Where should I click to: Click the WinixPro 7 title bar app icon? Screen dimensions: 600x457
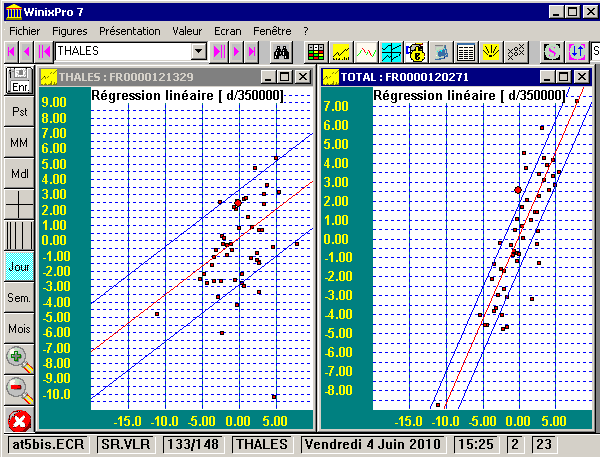pyautogui.click(x=13, y=12)
